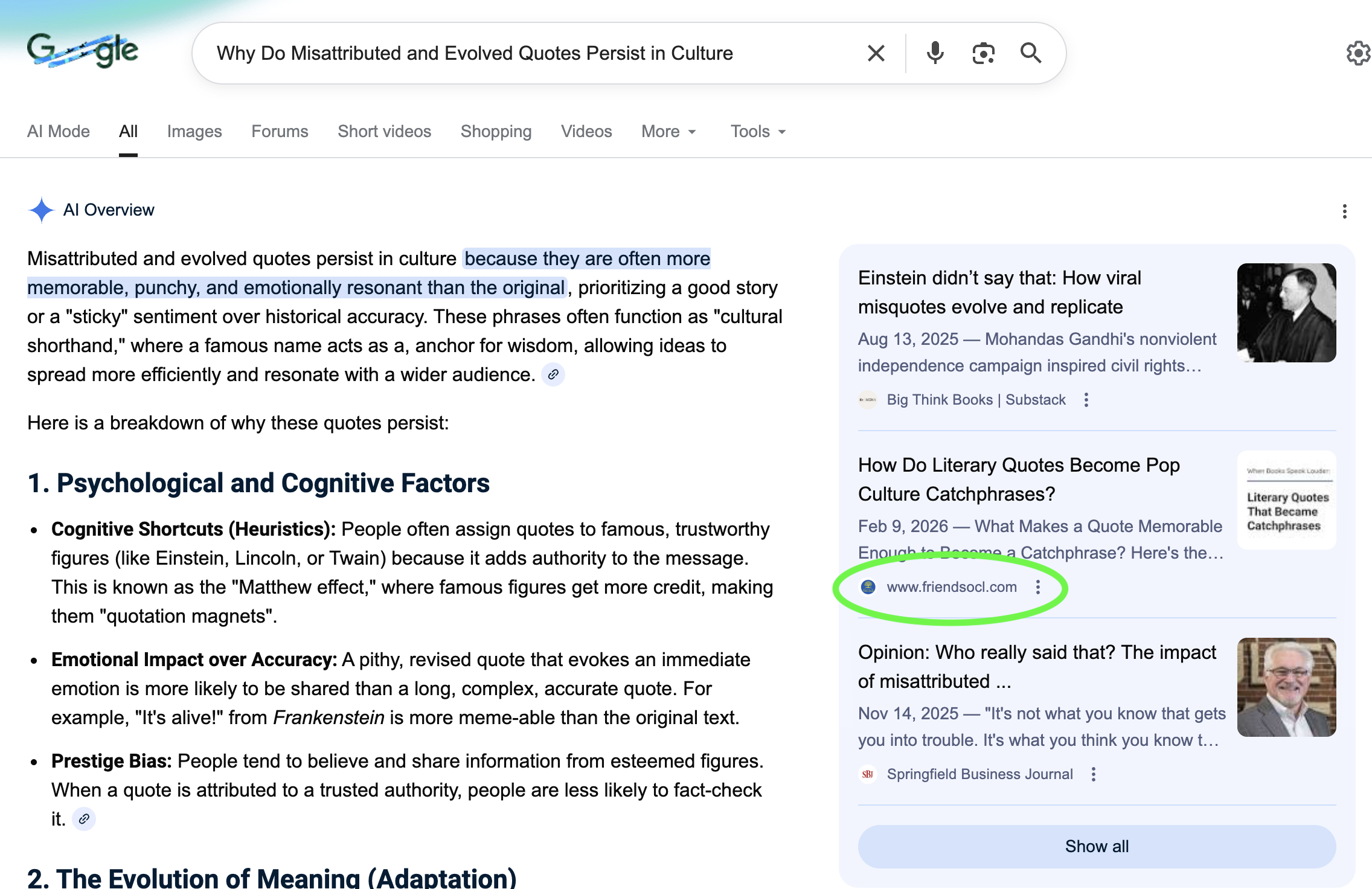Image resolution: width=1372 pixels, height=889 pixels.
Task: Click Show all sources button
Action: [1097, 847]
